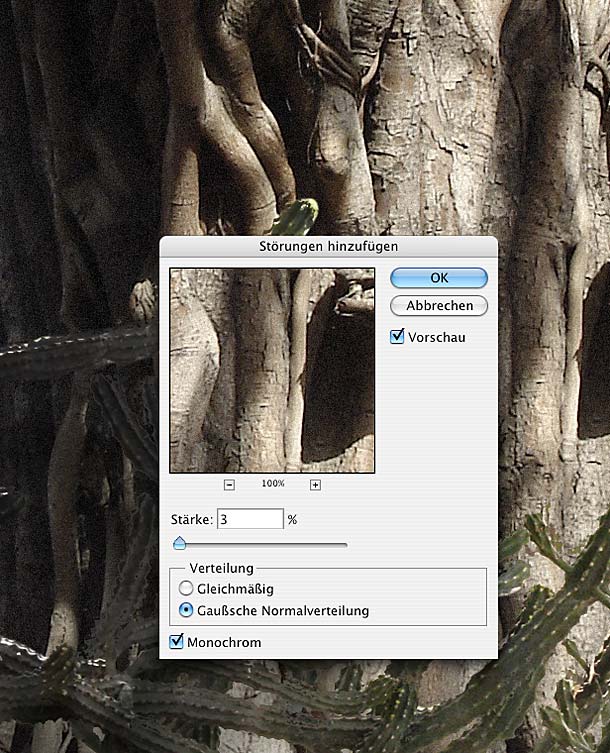Image resolution: width=610 pixels, height=753 pixels.
Task: Zoom in the preview with plus icon
Action: [315, 485]
